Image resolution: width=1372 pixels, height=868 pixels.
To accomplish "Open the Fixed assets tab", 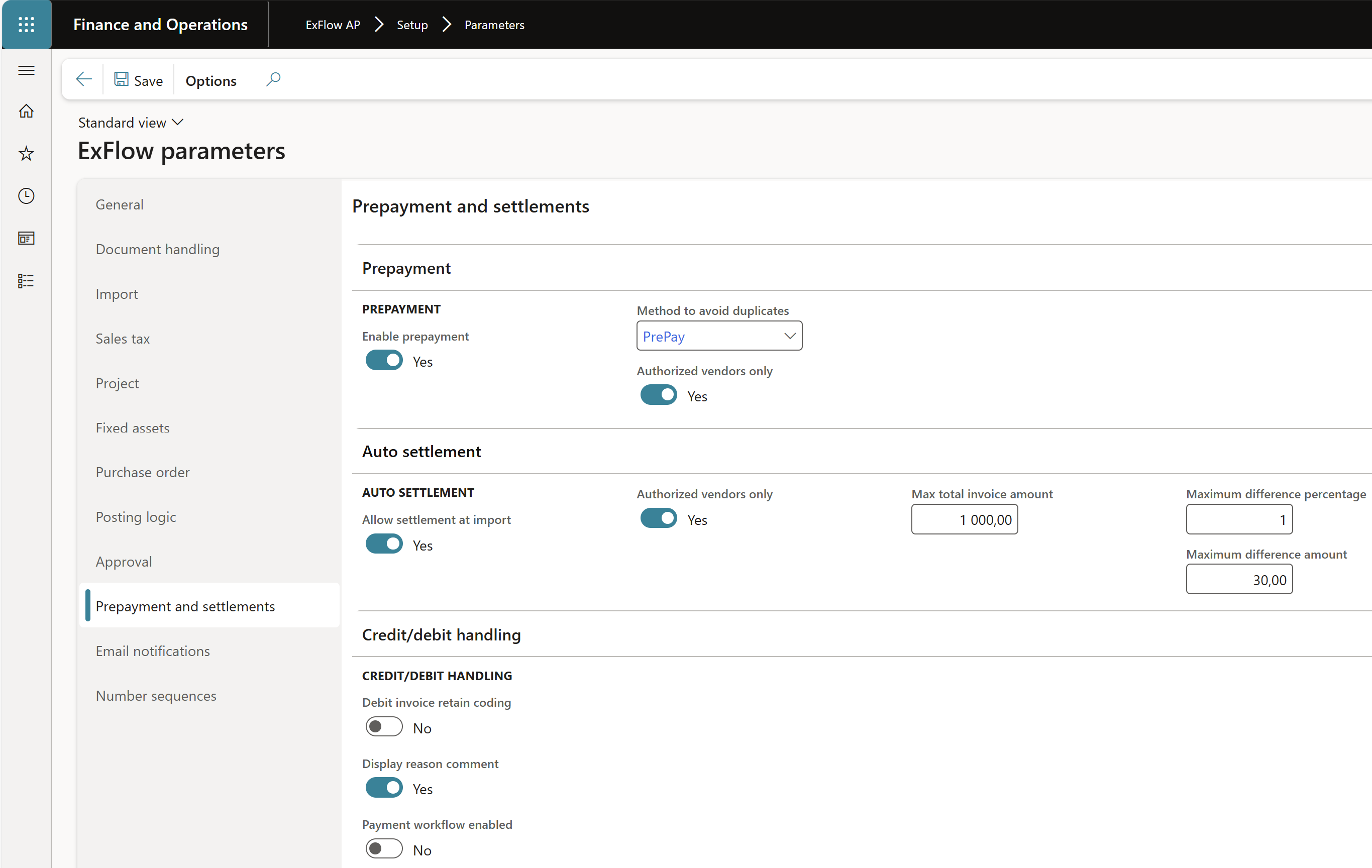I will (209, 428).
